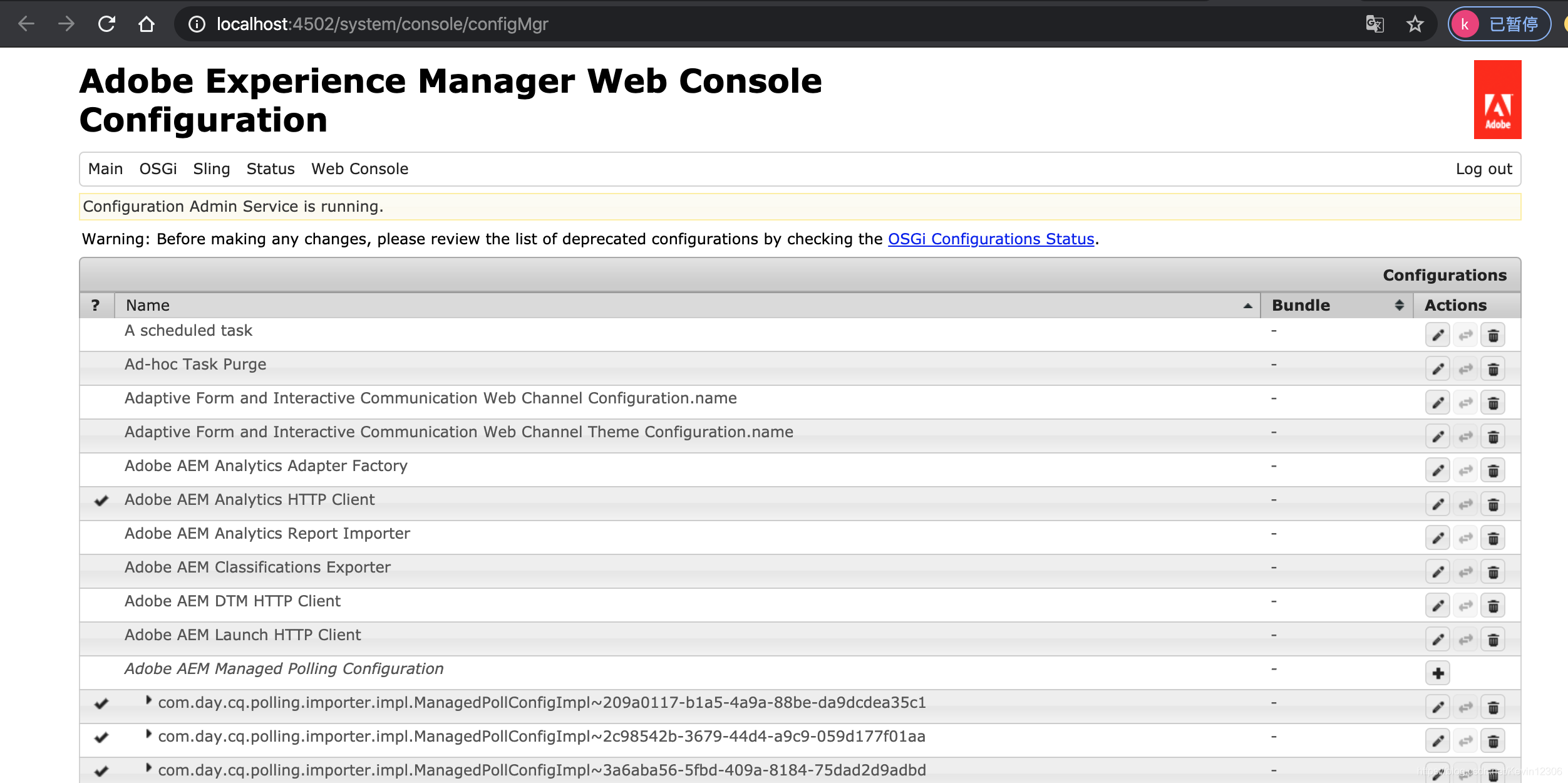This screenshot has width=1568, height=783.
Task: Edit Adobe AEM Classifications Exporter
Action: [x=1438, y=572]
